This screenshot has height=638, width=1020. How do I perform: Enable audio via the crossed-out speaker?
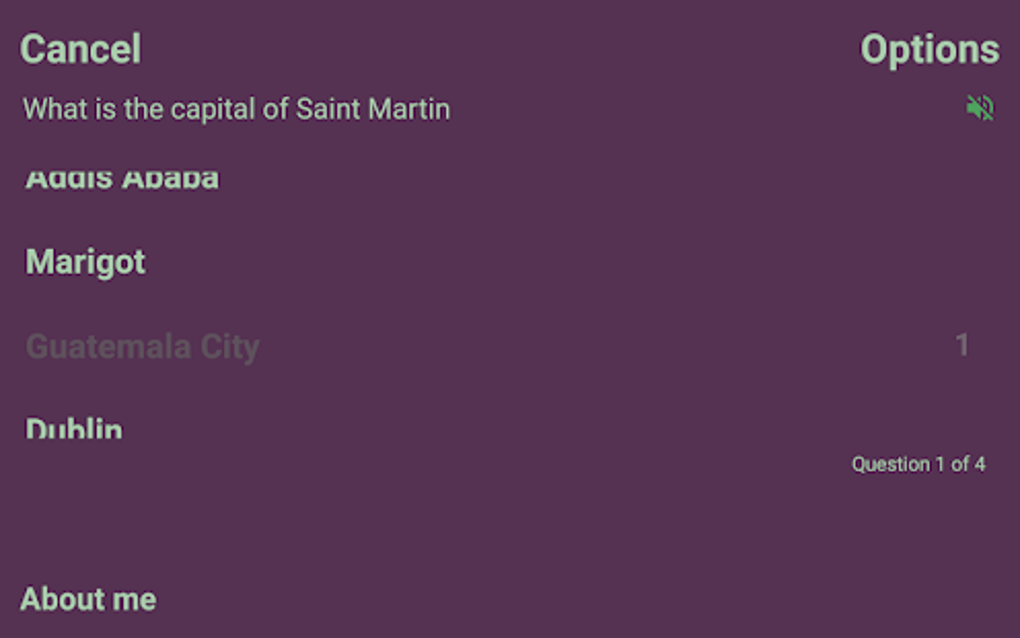point(980,108)
